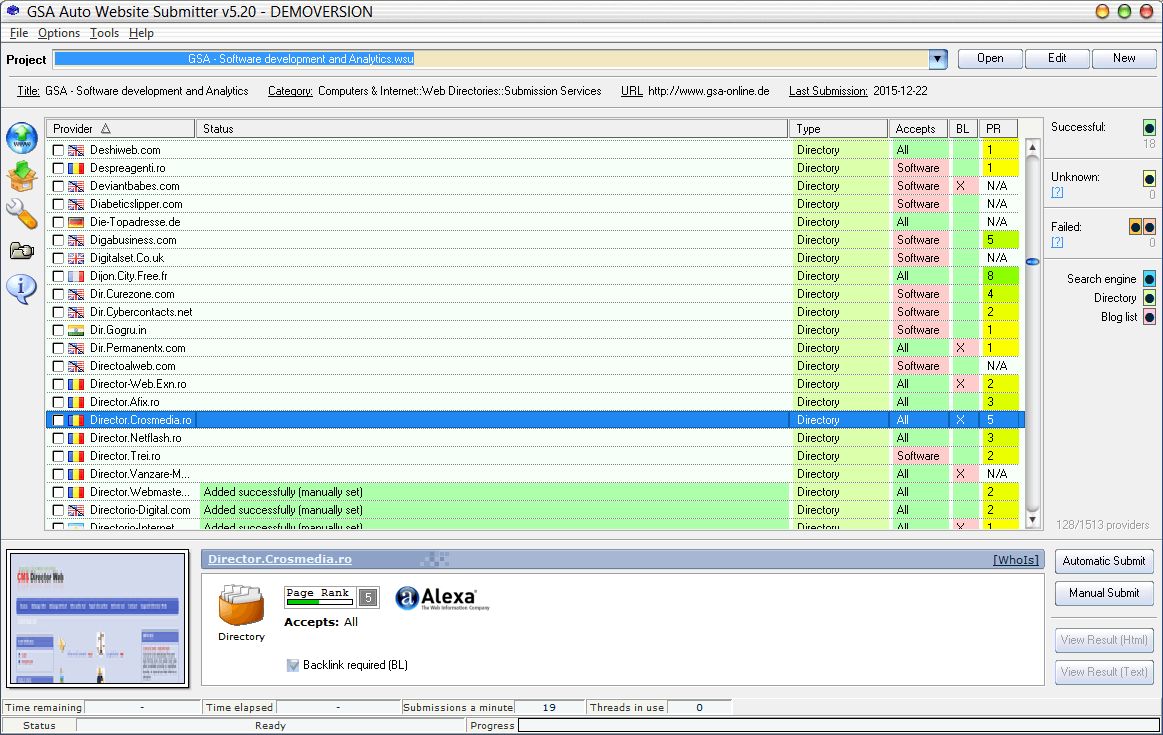Check the Digabusiness.com checkbox
The width and height of the screenshot is (1163, 735).
pos(58,240)
